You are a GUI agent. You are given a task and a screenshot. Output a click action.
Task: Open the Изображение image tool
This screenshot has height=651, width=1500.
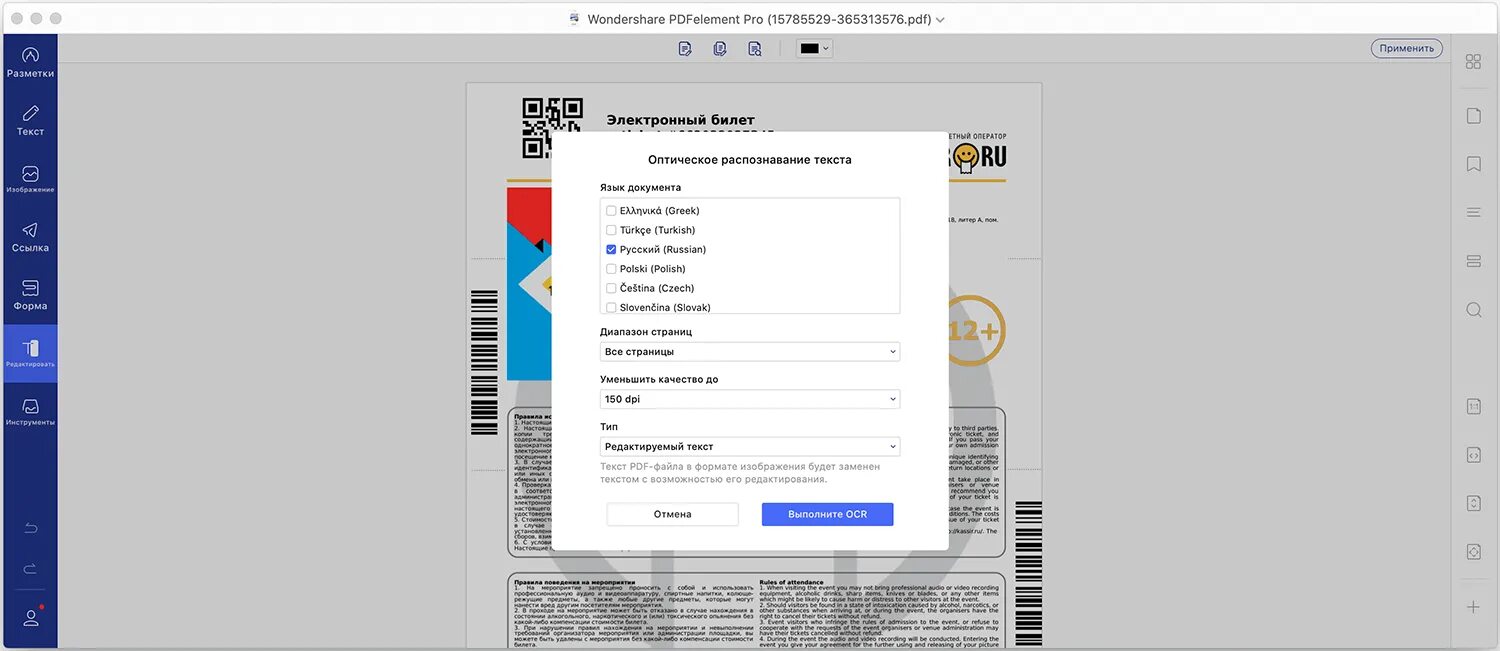(x=30, y=179)
